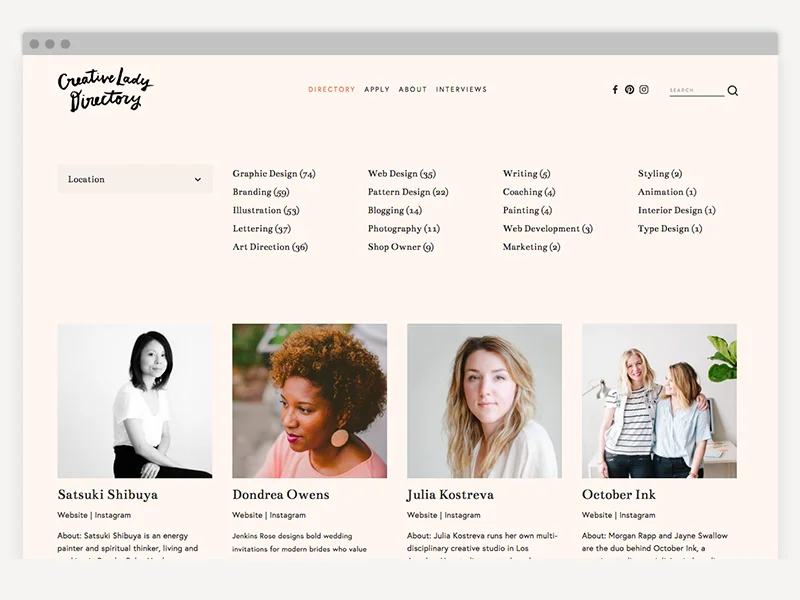800x600 pixels.
Task: Open the Instagram icon in header
Action: coord(644,90)
